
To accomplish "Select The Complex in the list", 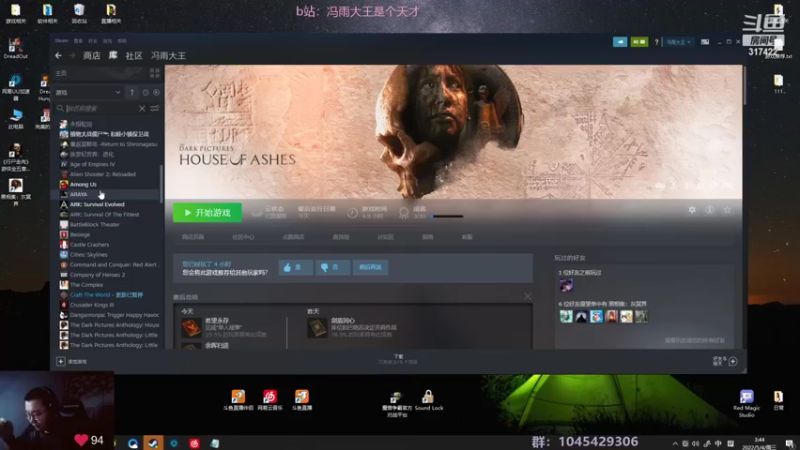I will coord(86,285).
